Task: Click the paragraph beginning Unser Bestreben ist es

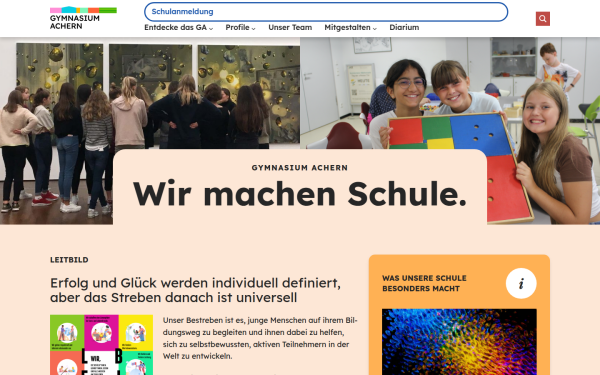Action: (260, 338)
